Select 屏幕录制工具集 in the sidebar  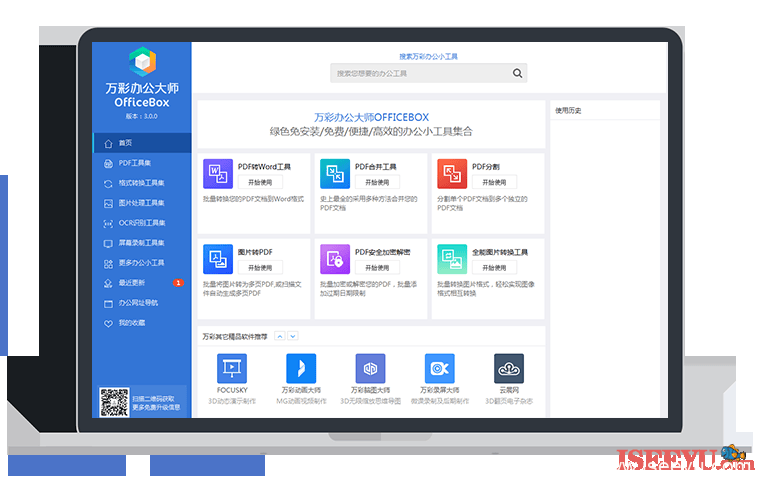142,243
